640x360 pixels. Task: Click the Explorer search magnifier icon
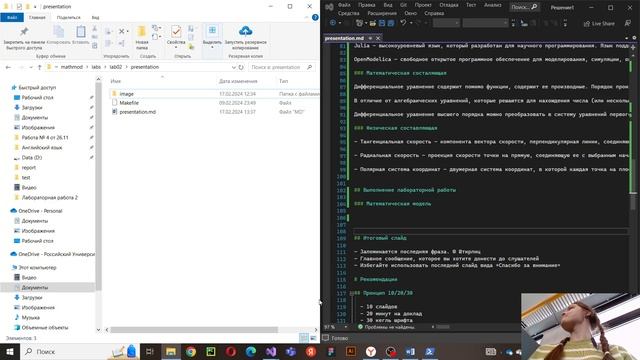(x=309, y=67)
